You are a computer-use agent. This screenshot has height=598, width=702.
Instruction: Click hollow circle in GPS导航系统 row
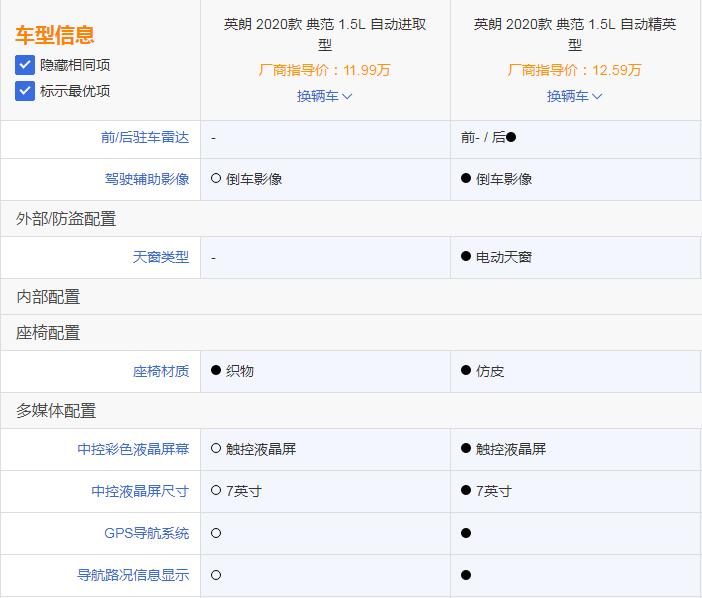(x=216, y=533)
